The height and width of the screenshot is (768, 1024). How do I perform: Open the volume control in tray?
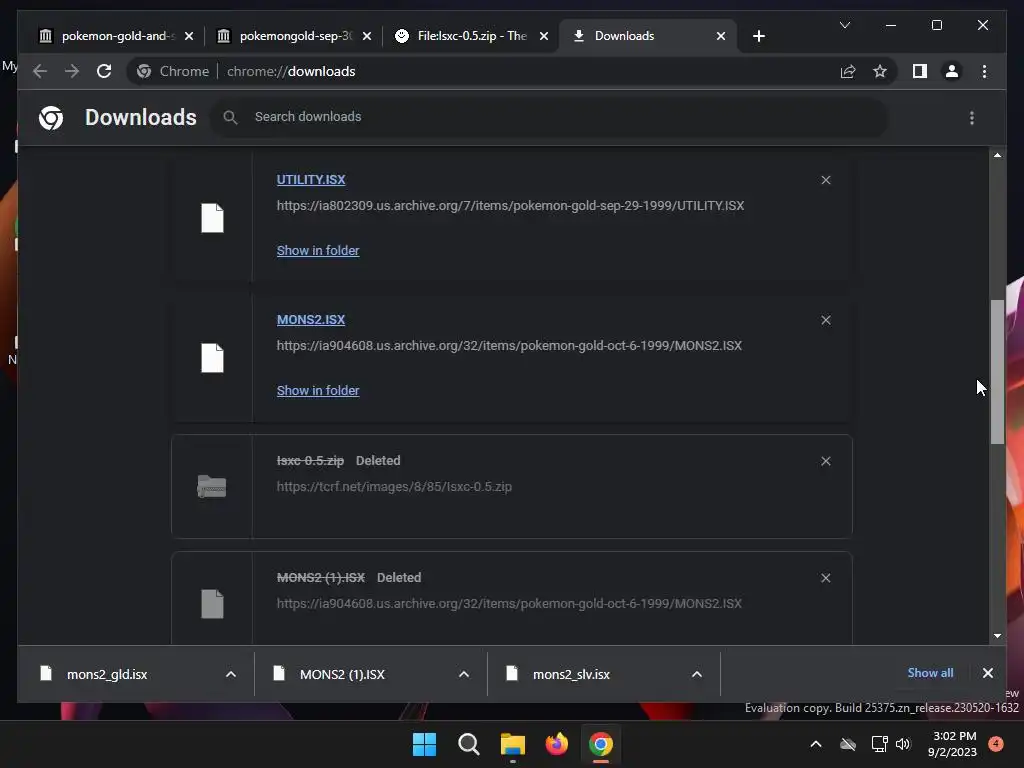coord(903,744)
